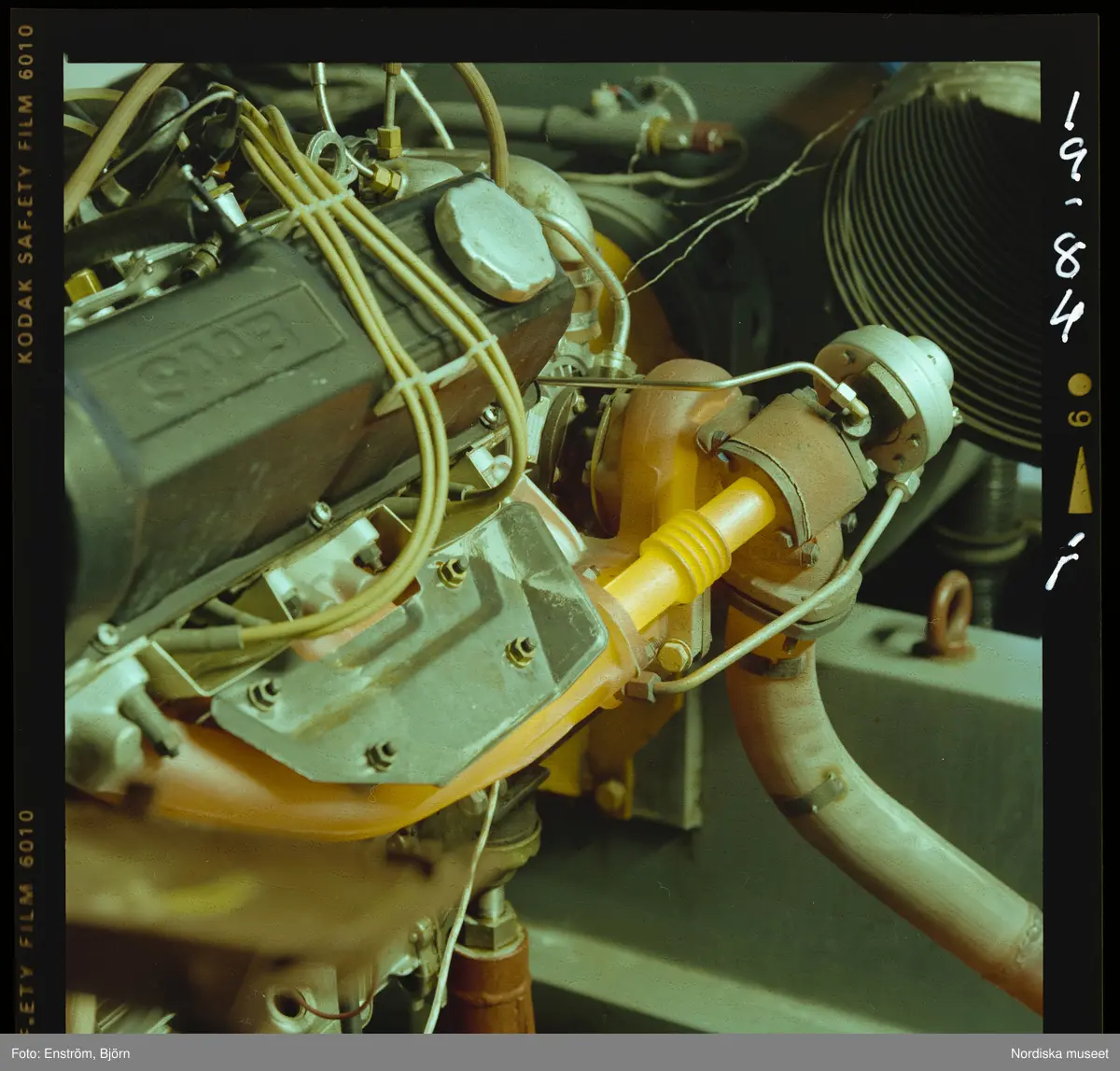Click the clamp on the exhaust downpipe

coord(814,795)
